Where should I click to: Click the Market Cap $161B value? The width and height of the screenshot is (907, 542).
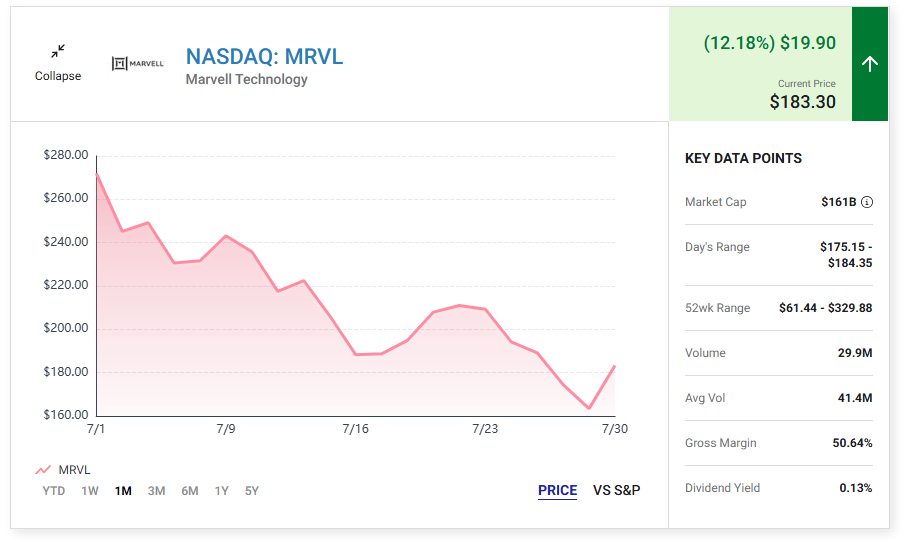pyautogui.click(x=839, y=202)
